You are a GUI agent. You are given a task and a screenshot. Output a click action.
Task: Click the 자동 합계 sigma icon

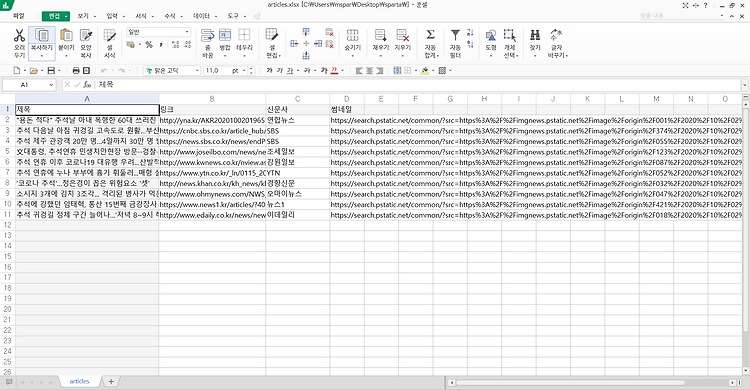pos(430,35)
